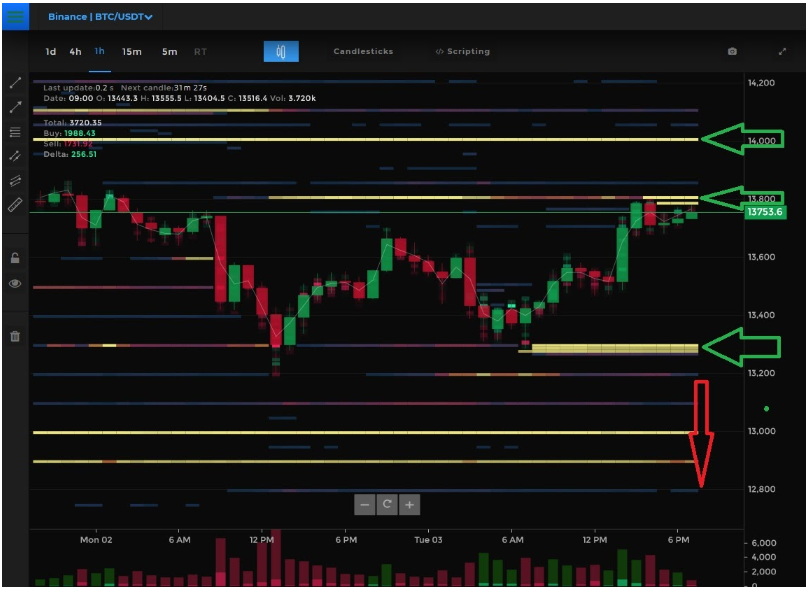Click the 14,000 price axis label
The image size is (808, 590).
761,141
